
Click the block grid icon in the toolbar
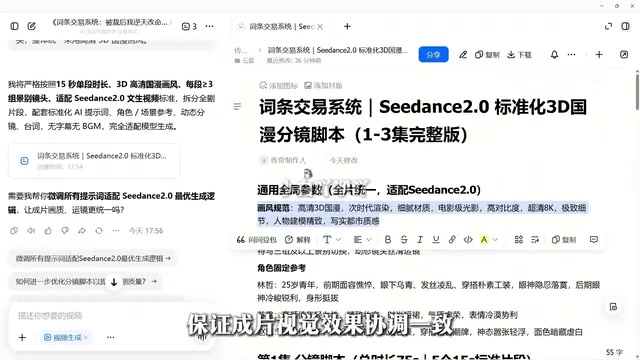click(518, 240)
